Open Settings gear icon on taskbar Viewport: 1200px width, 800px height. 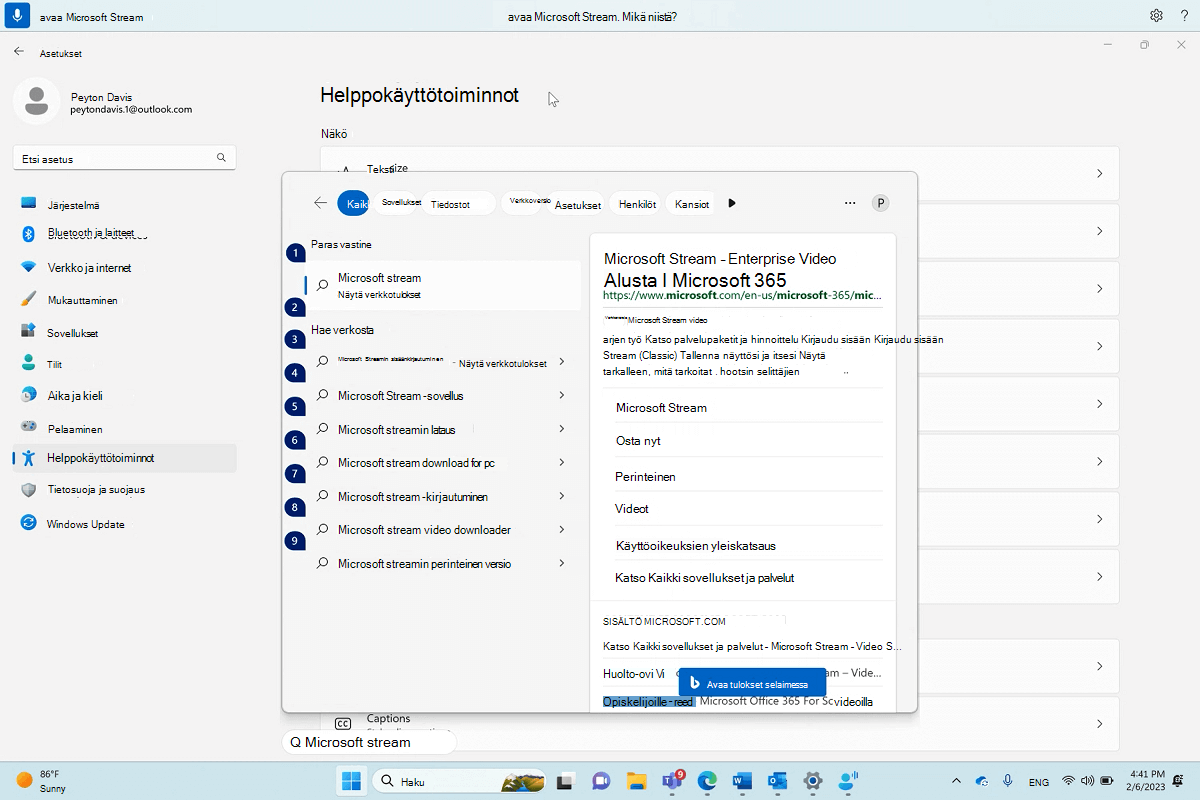813,781
